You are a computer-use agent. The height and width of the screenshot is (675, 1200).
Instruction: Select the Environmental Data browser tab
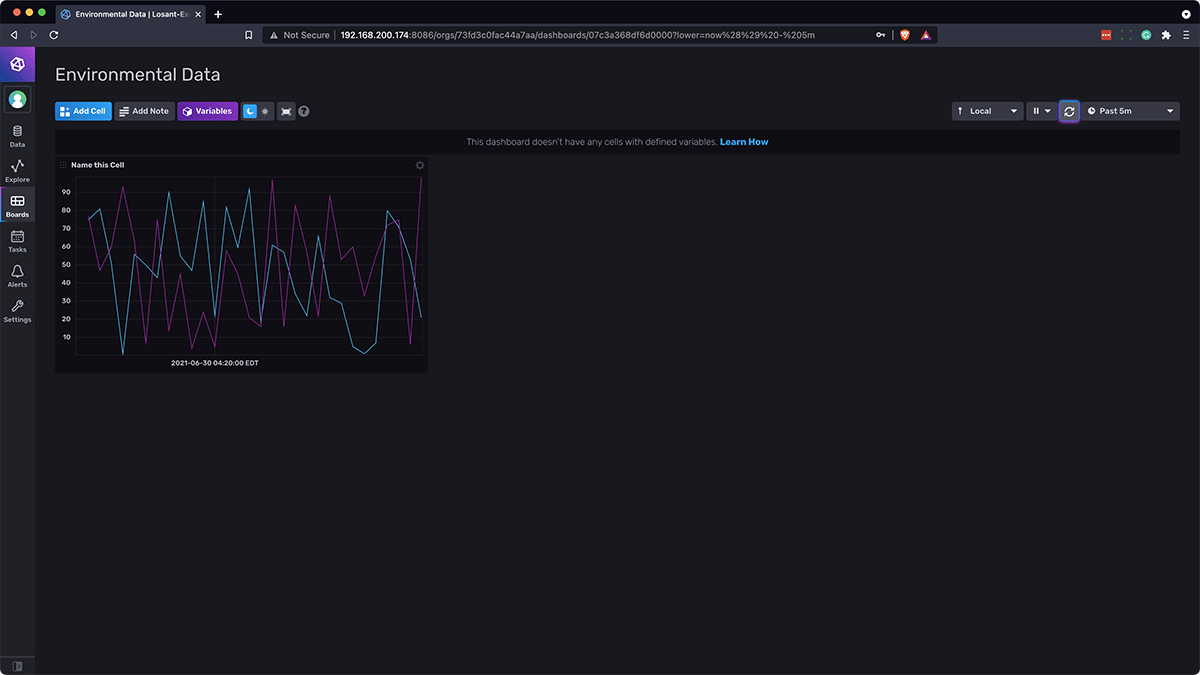tap(130, 14)
